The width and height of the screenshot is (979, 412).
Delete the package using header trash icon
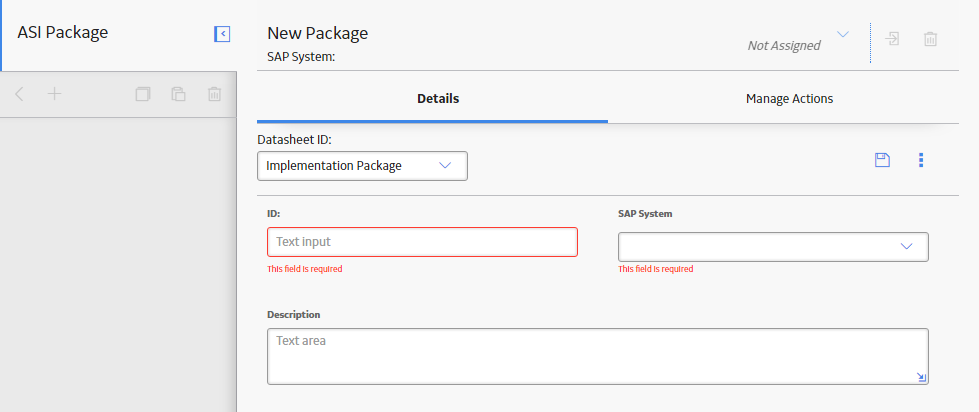(x=930, y=39)
